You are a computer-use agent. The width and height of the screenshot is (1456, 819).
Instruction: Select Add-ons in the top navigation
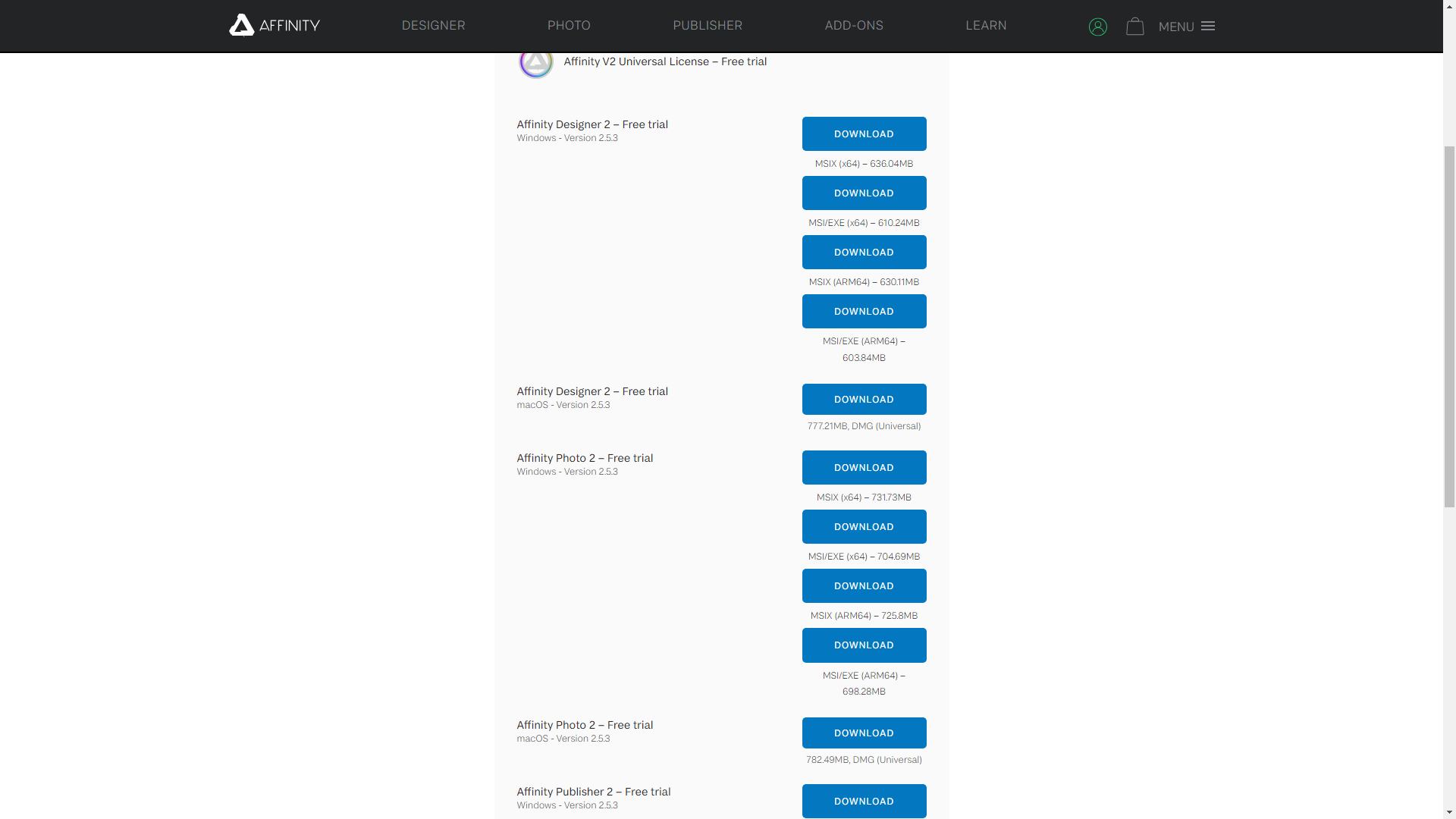tap(853, 25)
